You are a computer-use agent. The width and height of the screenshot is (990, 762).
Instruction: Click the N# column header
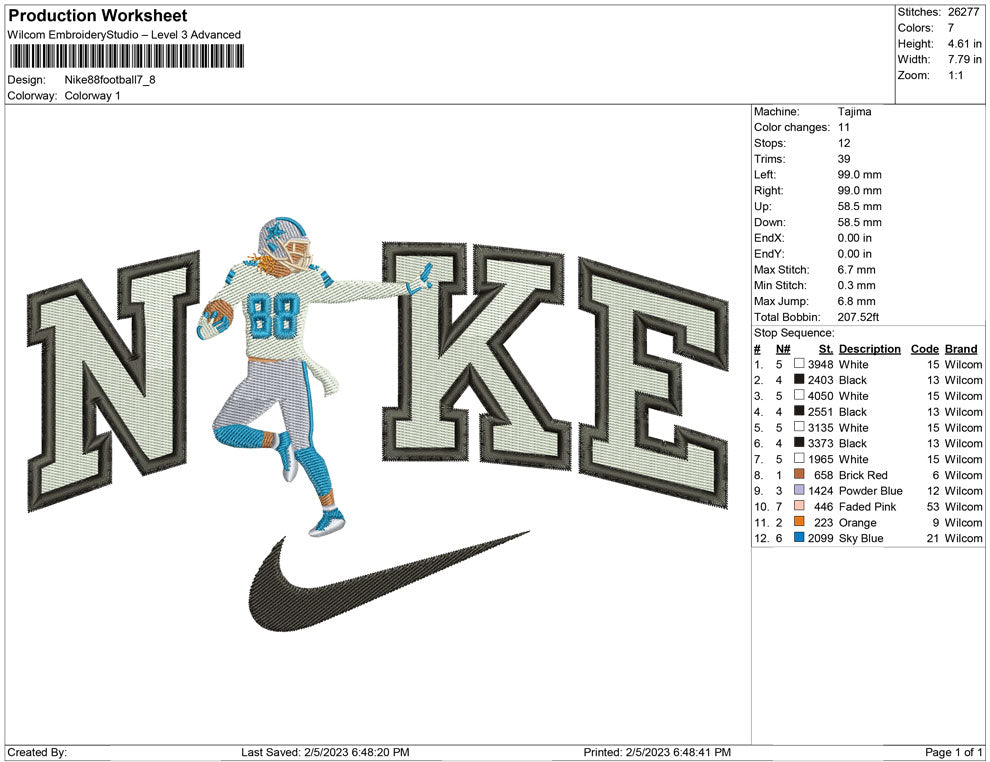pos(783,348)
